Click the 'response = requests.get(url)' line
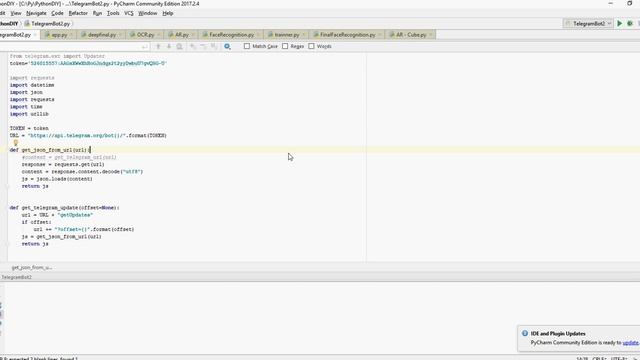 [x=63, y=164]
